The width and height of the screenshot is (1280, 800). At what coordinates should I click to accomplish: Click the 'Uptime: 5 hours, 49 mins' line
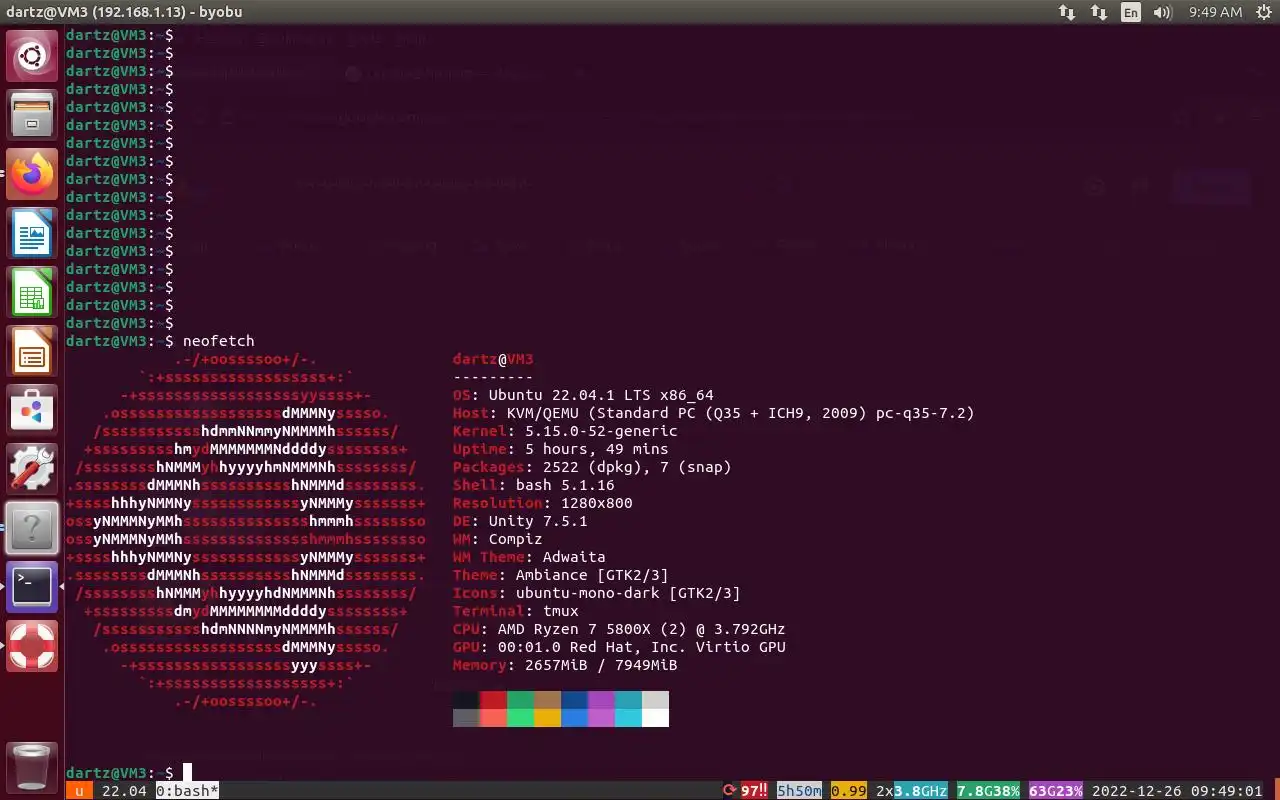[x=561, y=449]
